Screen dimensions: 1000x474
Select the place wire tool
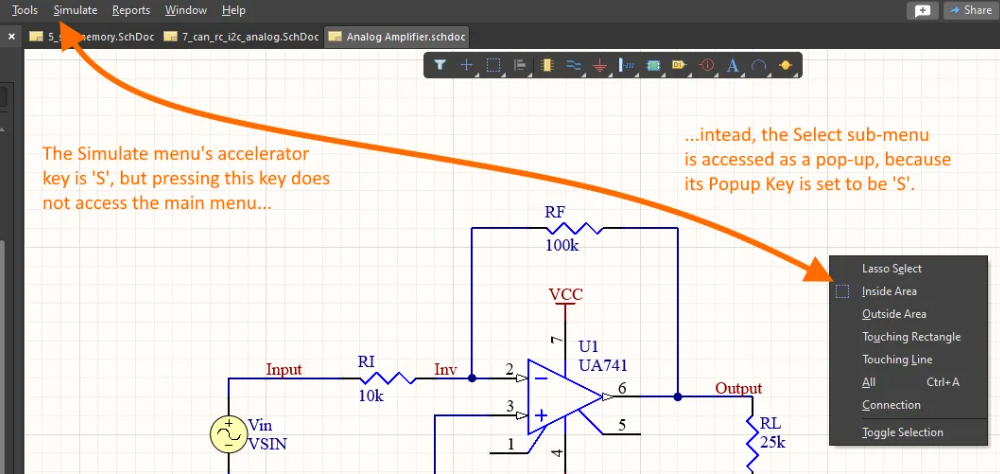tap(573, 65)
